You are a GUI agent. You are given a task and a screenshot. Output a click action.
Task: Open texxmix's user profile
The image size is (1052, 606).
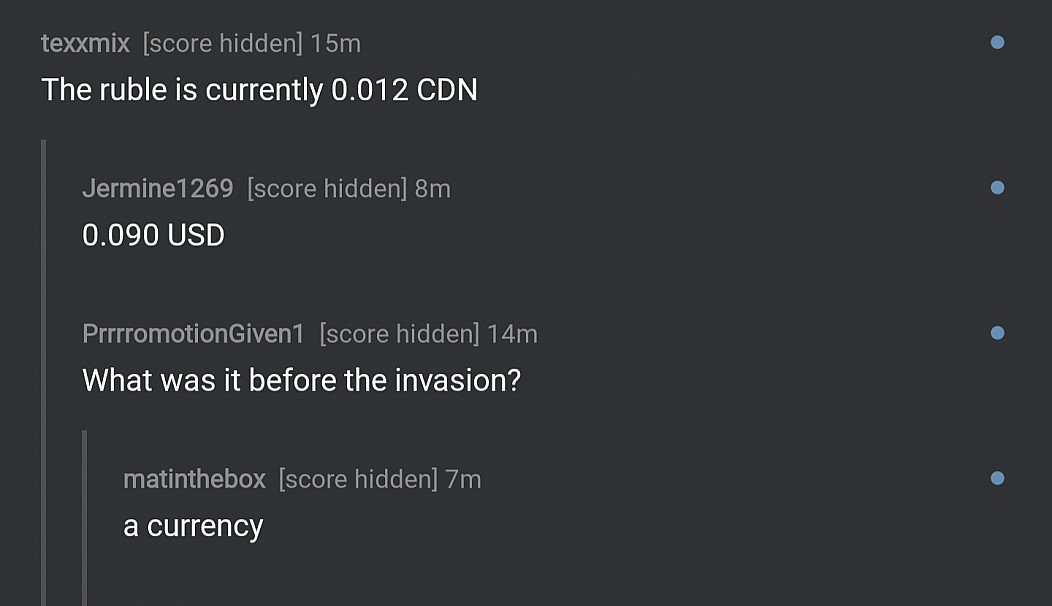click(86, 43)
